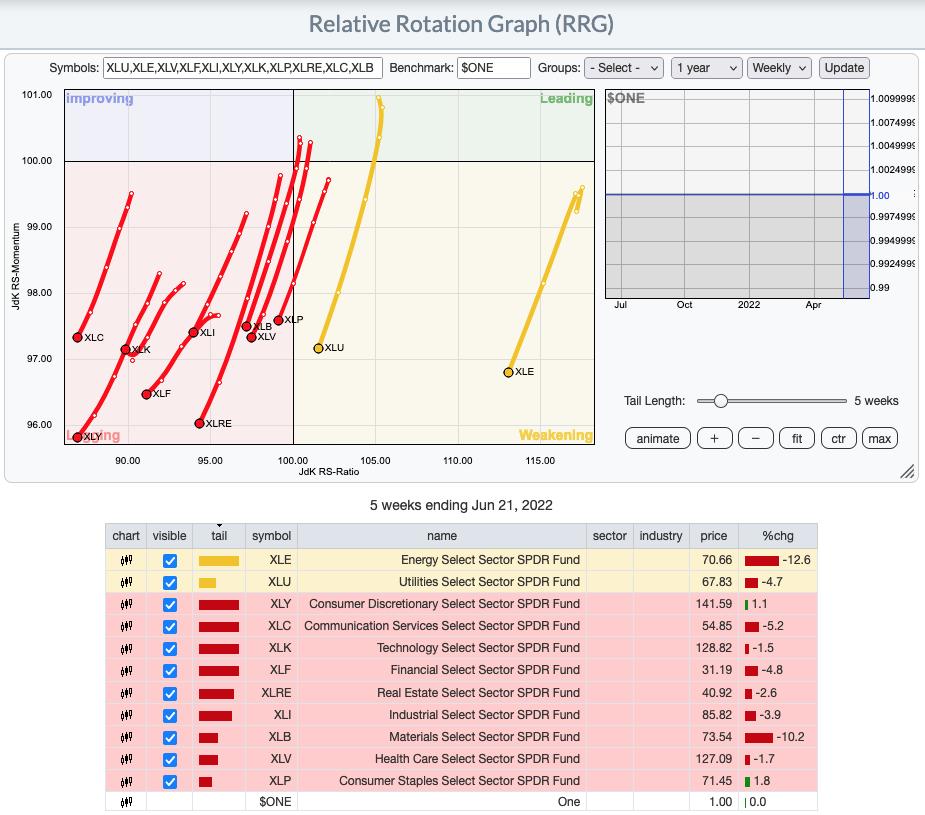The width and height of the screenshot is (925, 815).
Task: Open the chart icon for XLC row
Action: pos(126,626)
